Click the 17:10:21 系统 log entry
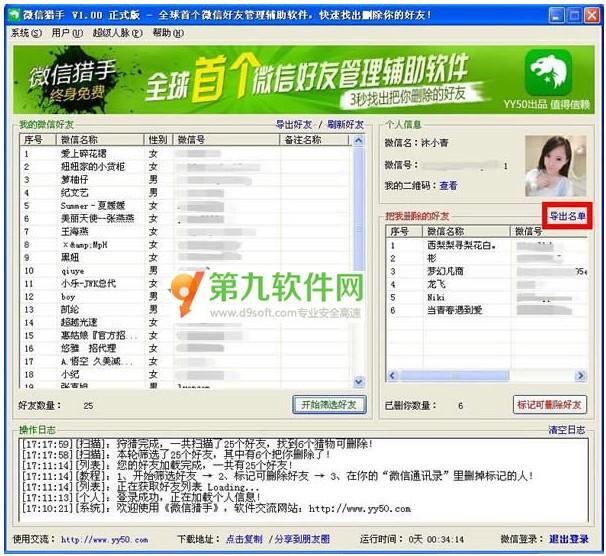Viewport: 606px width, 556px height. pyautogui.click(x=216, y=508)
